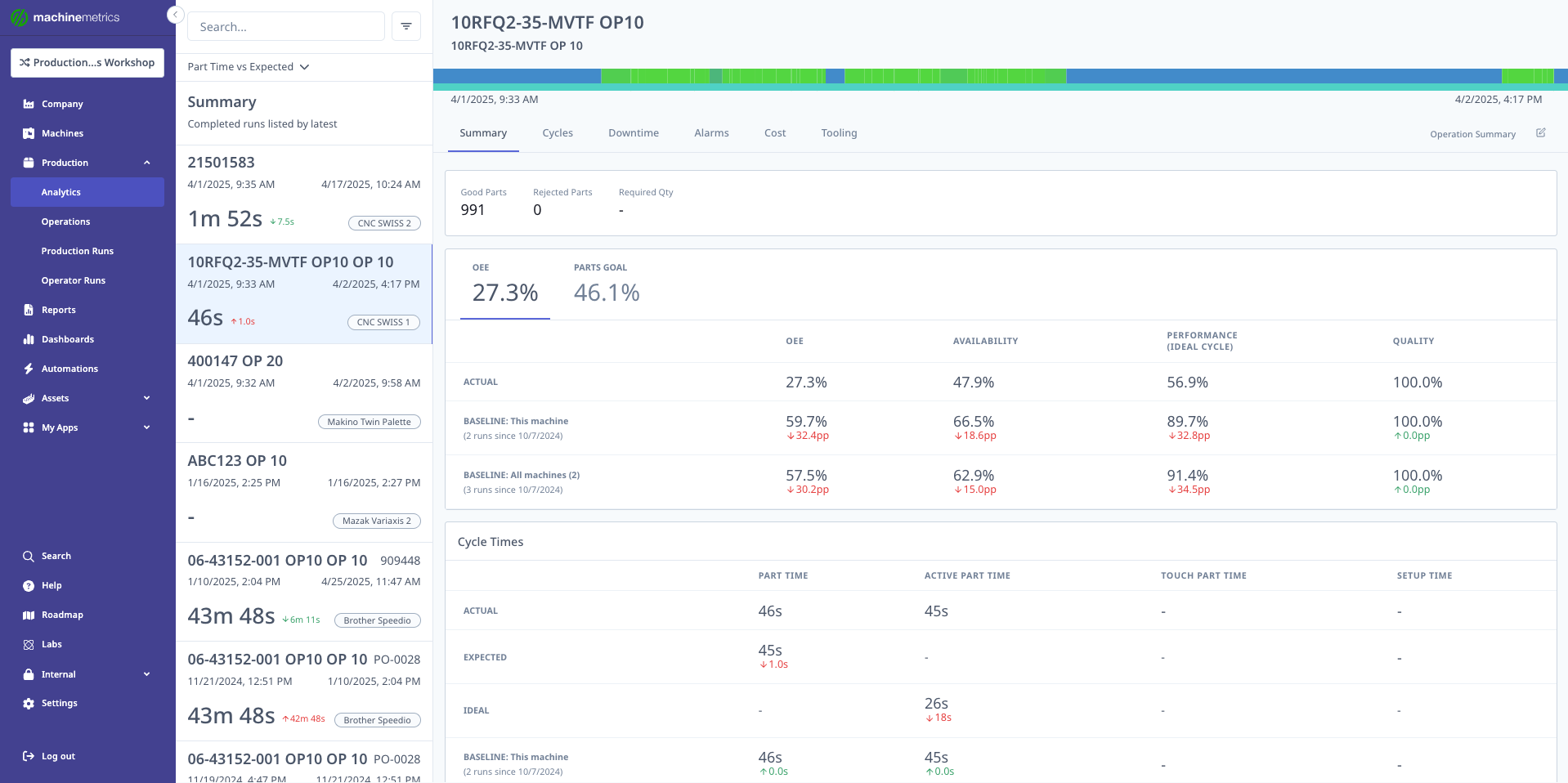Switch to the Cost tab
1568x783 pixels.
click(x=775, y=133)
